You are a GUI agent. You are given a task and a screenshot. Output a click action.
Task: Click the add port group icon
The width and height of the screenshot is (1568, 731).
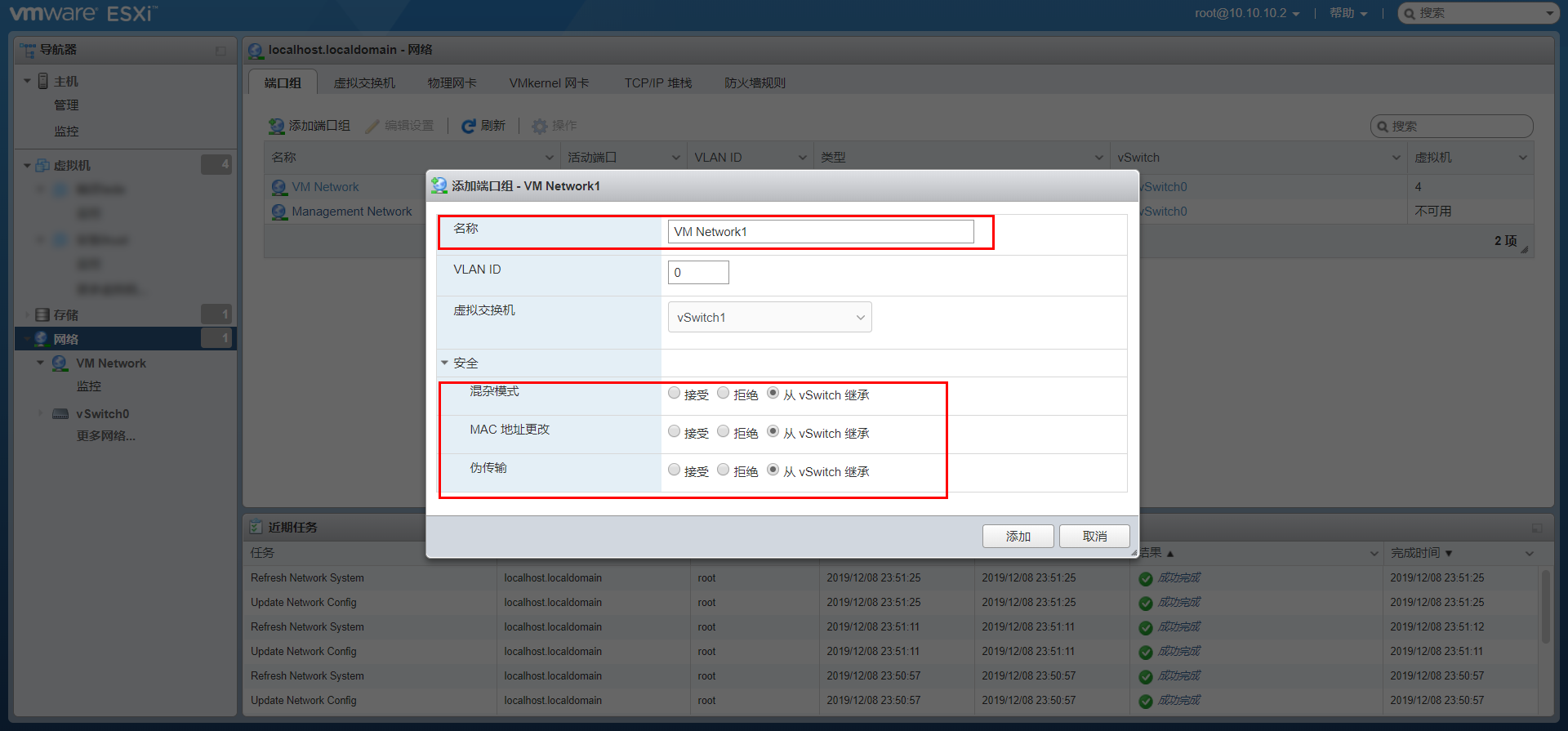tap(277, 126)
